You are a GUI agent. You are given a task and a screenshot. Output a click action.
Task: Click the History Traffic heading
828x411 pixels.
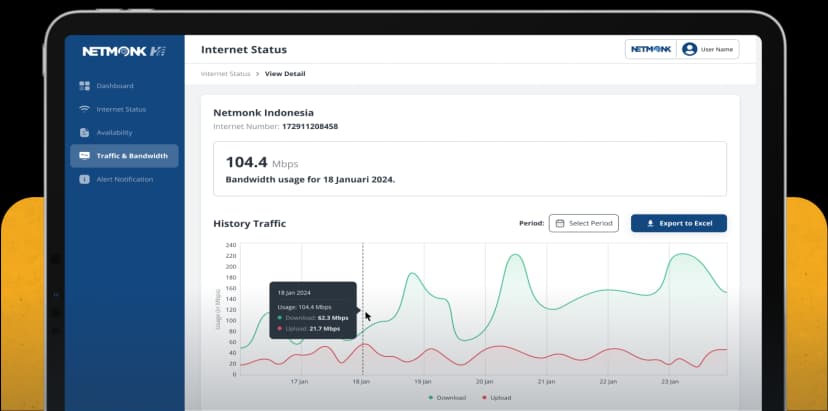(x=249, y=223)
